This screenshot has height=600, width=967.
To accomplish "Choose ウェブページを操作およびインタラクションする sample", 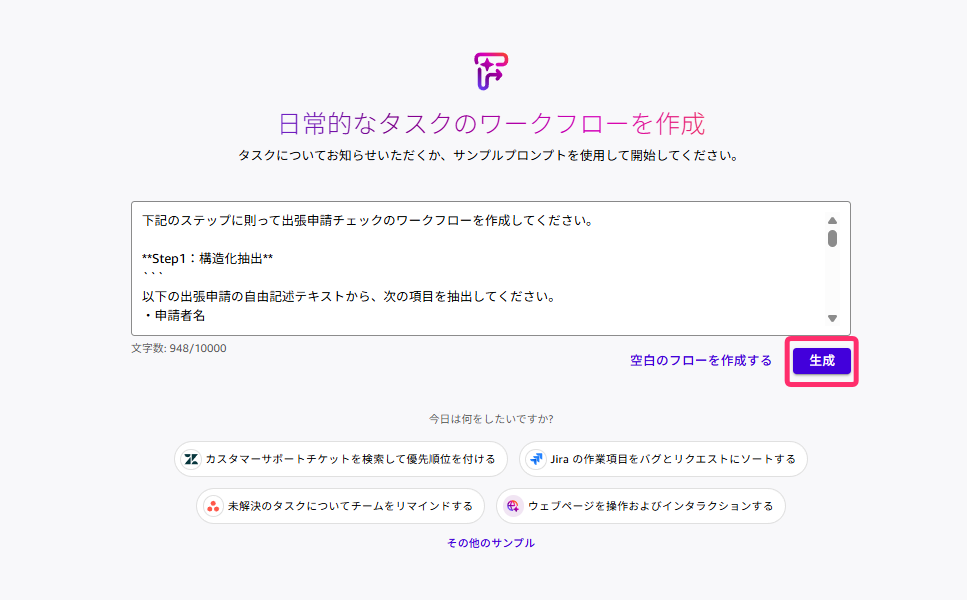I will tap(641, 506).
